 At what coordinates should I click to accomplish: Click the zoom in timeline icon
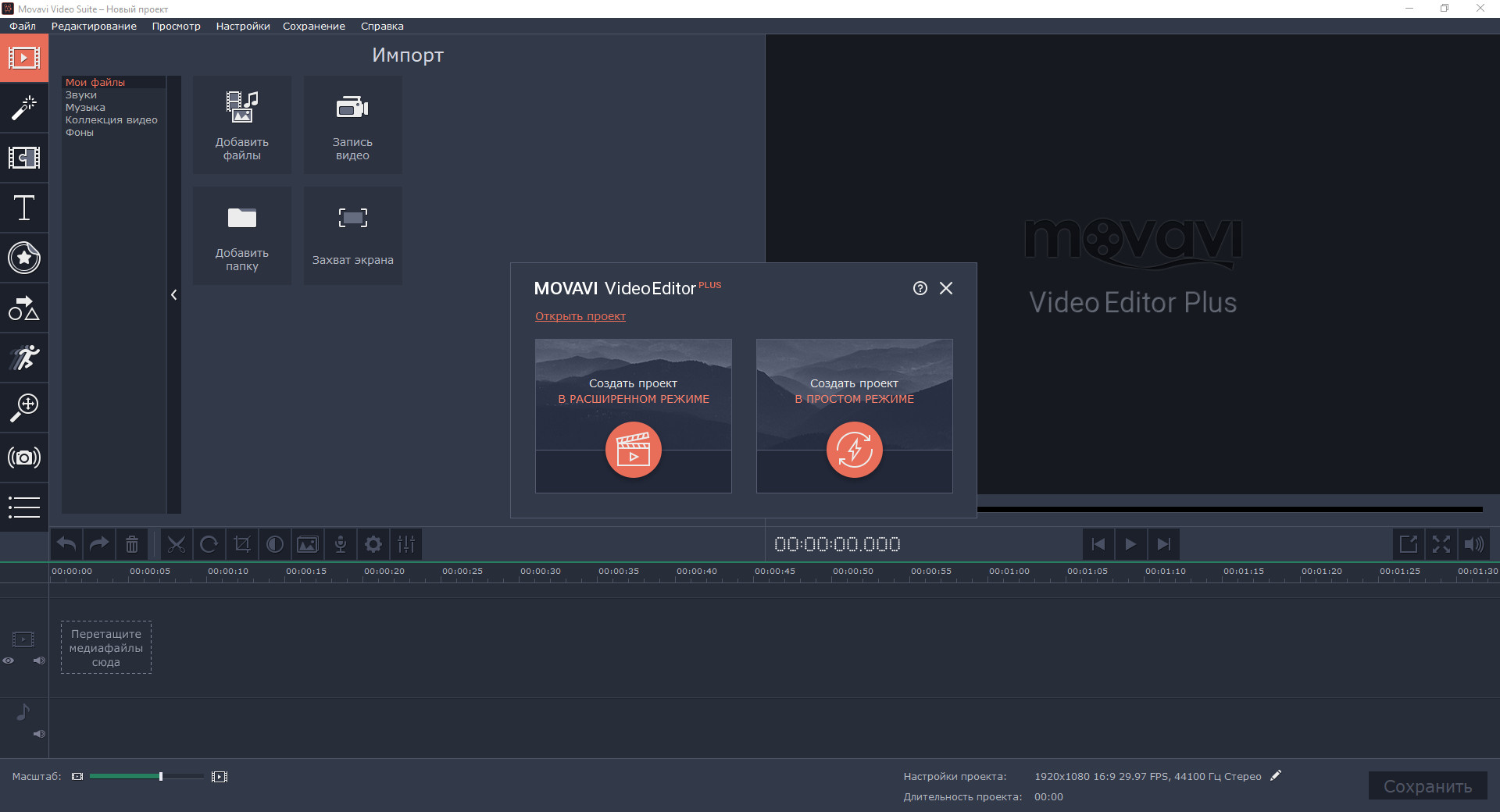pyautogui.click(x=220, y=776)
